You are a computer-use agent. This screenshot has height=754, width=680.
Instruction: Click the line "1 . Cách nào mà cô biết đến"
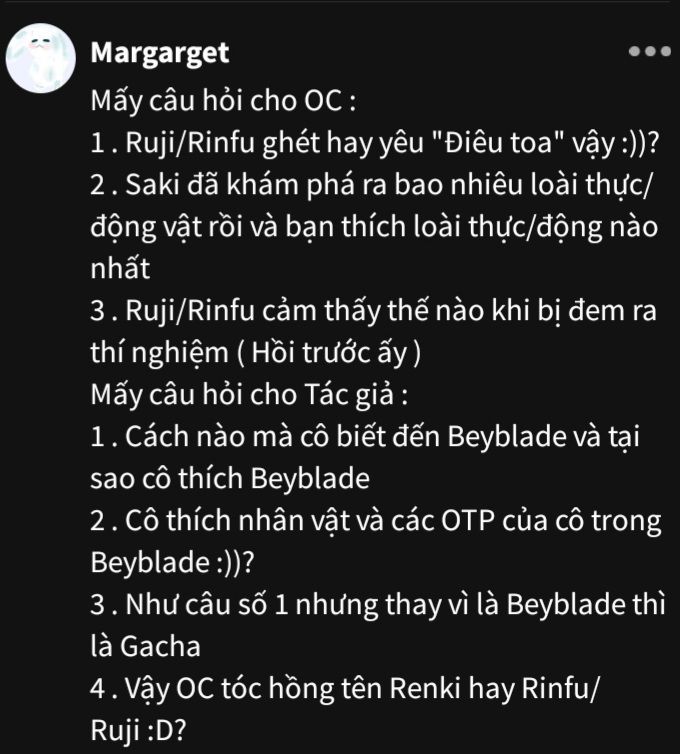pos(365,437)
